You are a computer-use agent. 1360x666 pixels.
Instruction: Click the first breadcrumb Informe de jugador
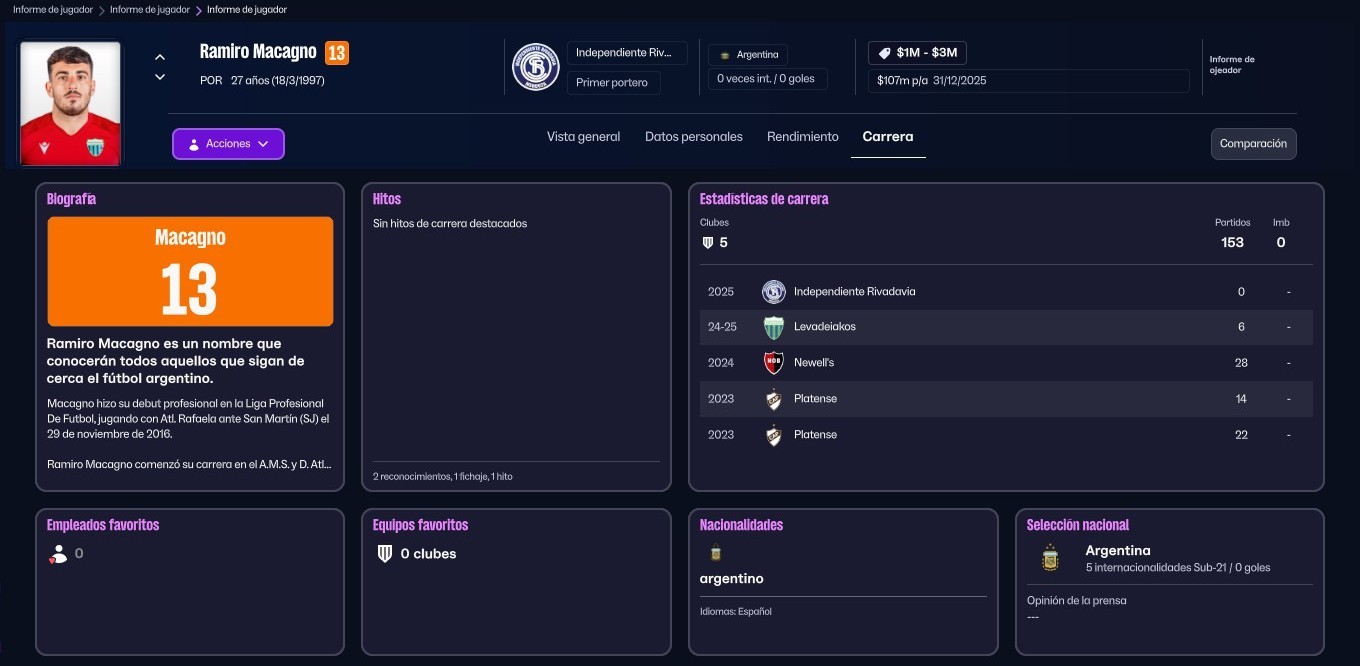coord(52,10)
